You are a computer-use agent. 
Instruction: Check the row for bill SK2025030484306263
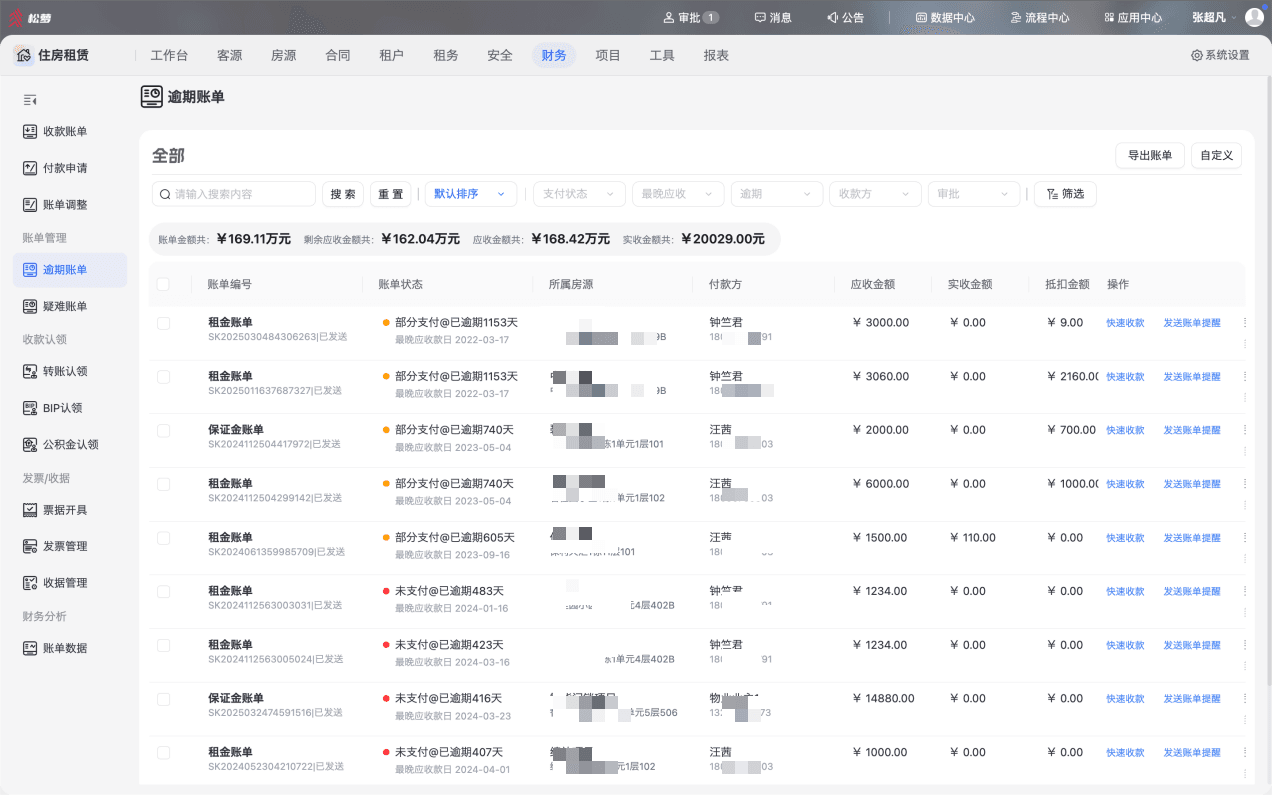click(x=163, y=323)
